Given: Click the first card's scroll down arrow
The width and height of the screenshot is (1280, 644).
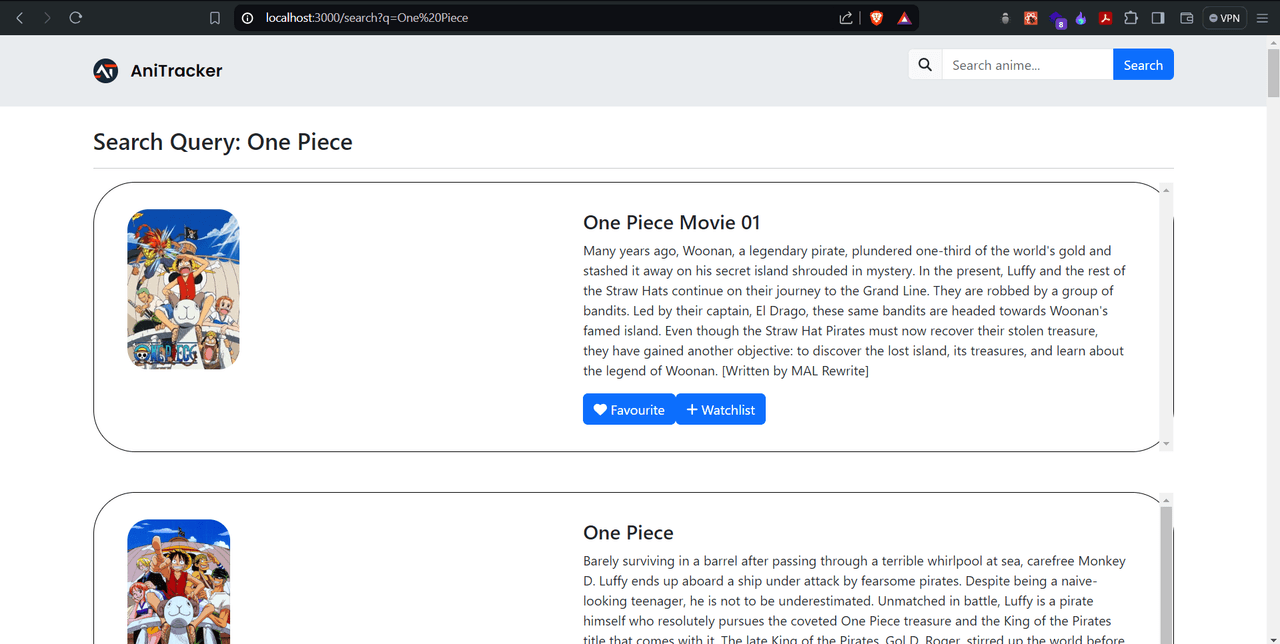Looking at the screenshot, I should (1166, 443).
